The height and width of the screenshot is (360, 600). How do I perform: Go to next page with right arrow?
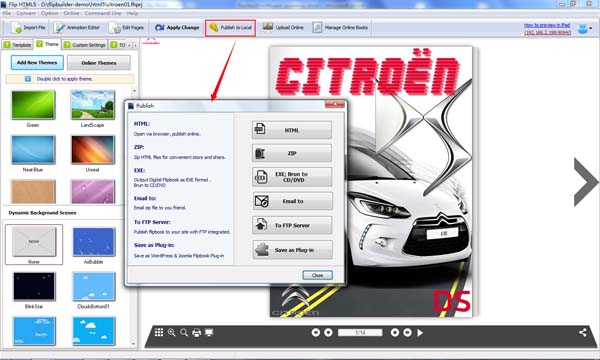[585, 182]
